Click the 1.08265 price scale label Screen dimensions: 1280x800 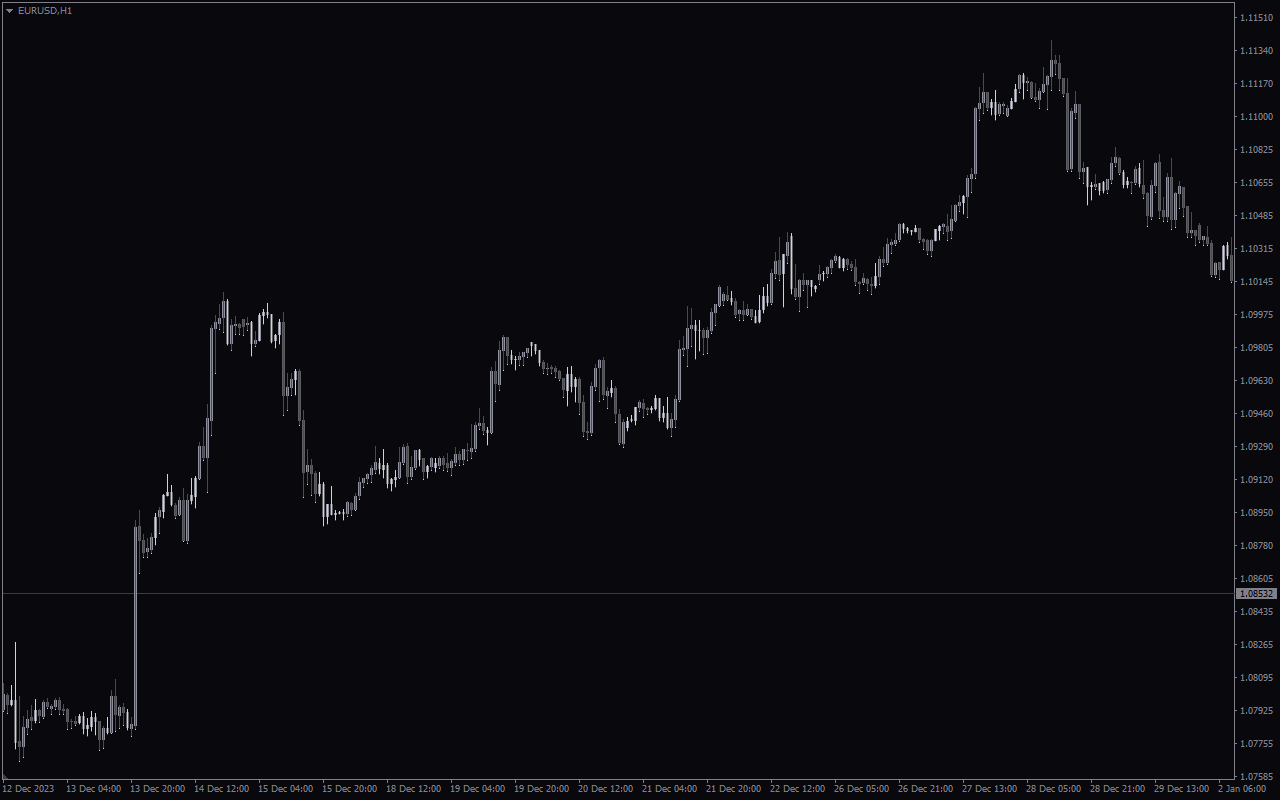pos(1257,644)
